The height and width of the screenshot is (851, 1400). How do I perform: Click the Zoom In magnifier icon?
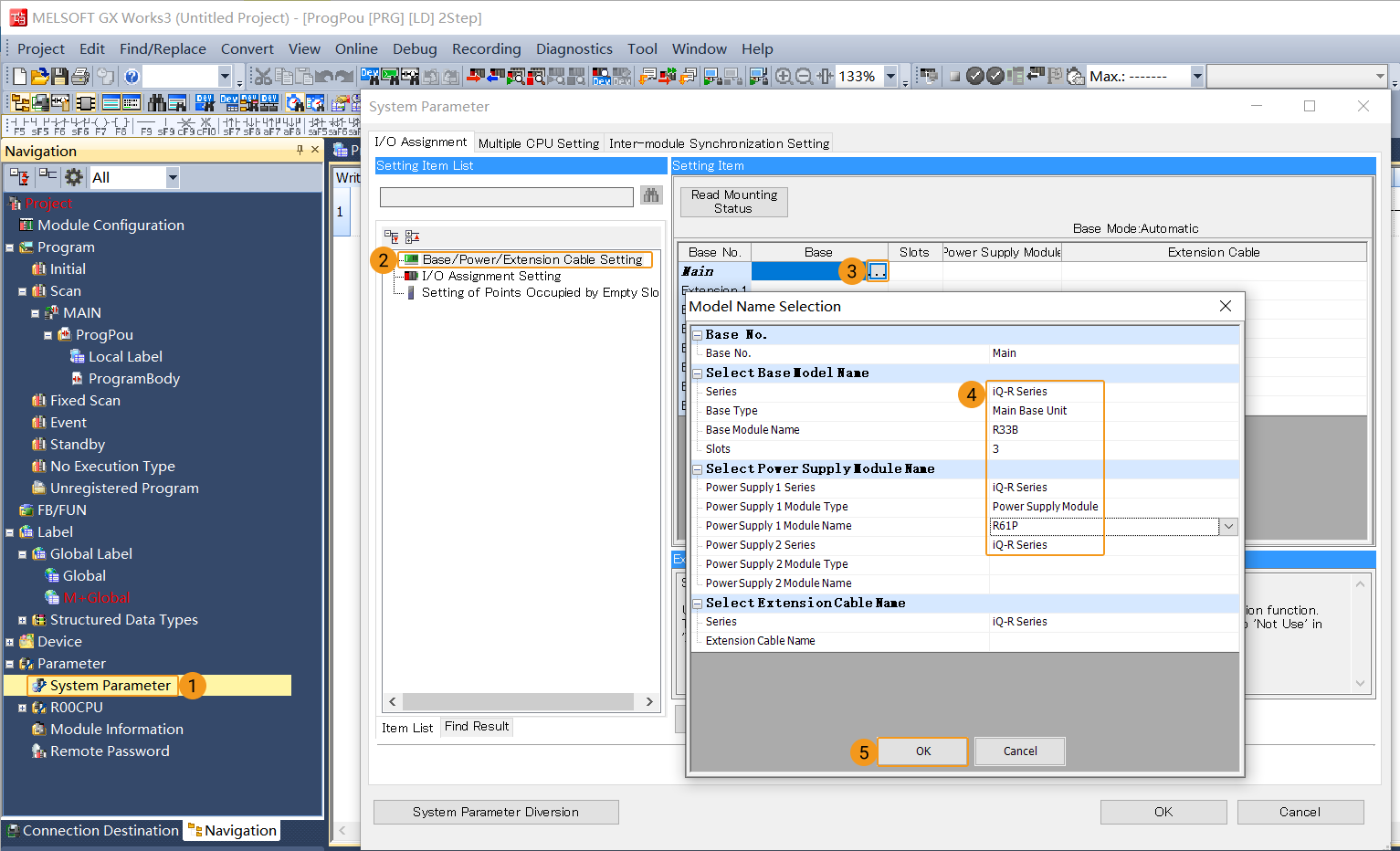click(x=784, y=77)
